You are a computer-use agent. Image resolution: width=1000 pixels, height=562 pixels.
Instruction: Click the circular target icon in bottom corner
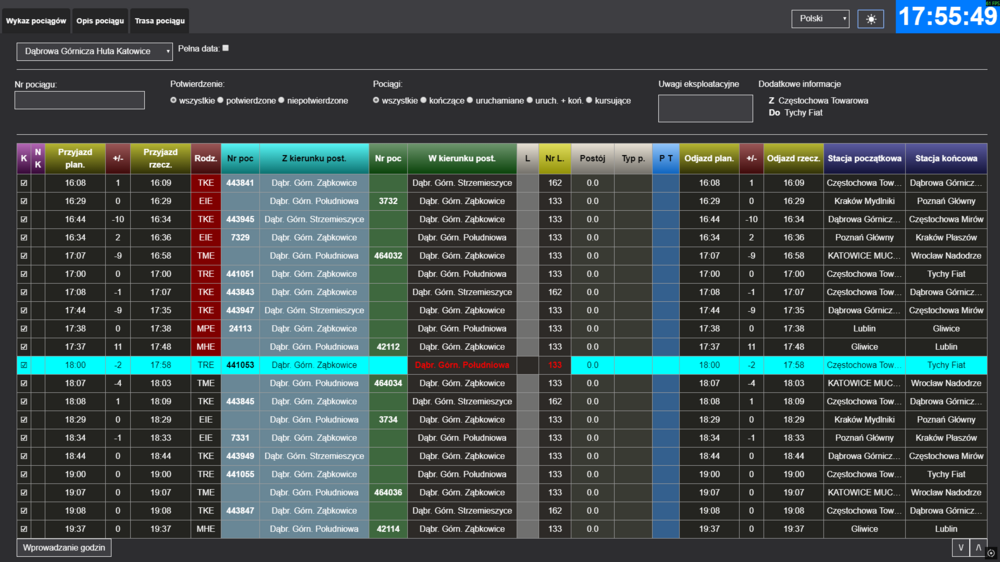(x=991, y=552)
